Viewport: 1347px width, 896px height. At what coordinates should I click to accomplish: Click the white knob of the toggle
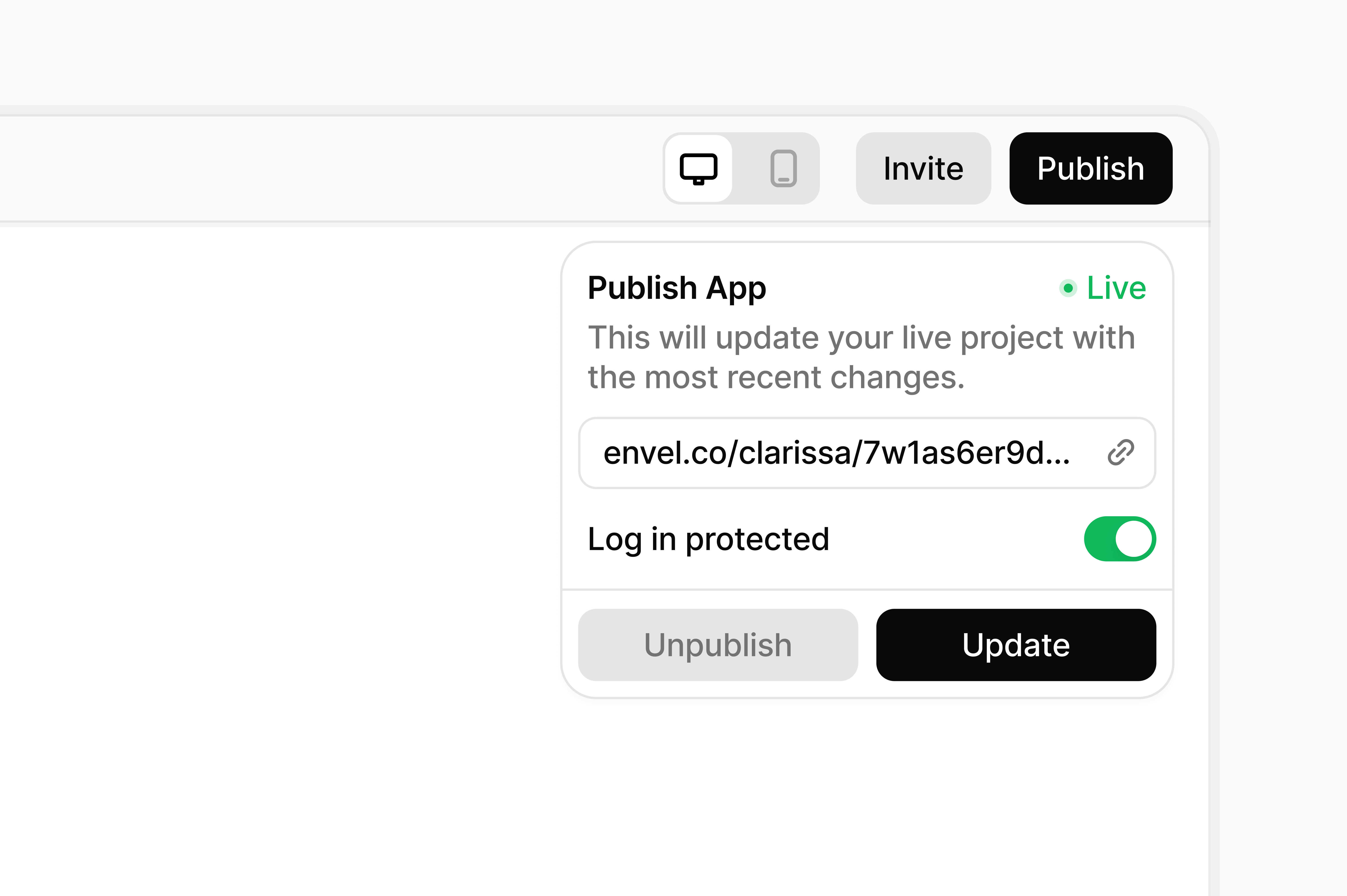(x=1134, y=539)
